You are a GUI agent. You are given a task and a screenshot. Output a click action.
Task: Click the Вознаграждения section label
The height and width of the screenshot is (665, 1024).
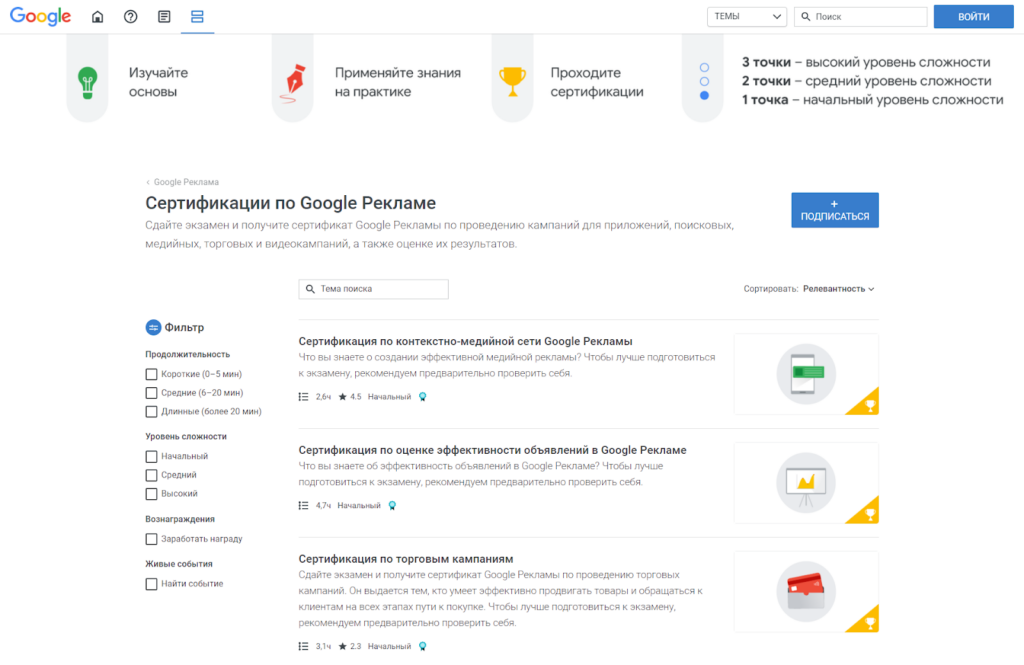[x=180, y=519]
